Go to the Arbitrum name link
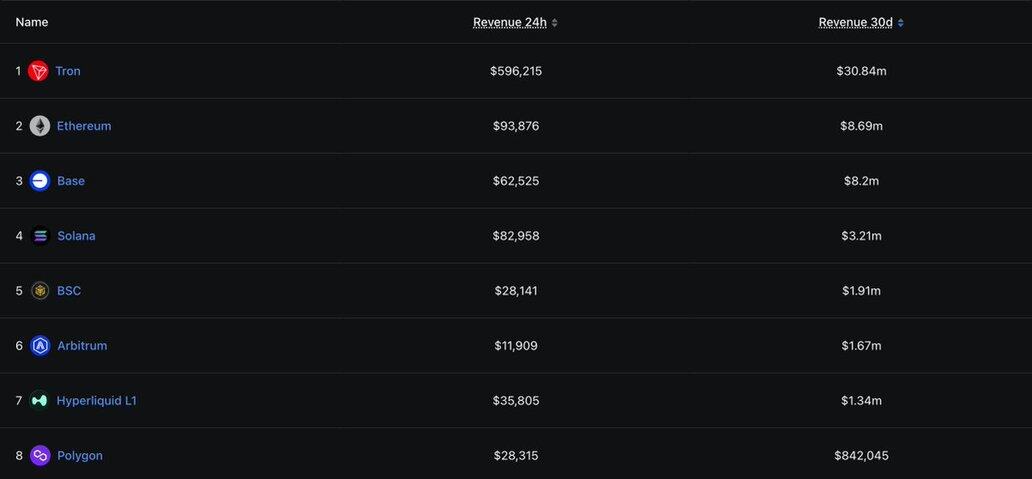This screenshot has height=479, width=1032. tap(82, 346)
